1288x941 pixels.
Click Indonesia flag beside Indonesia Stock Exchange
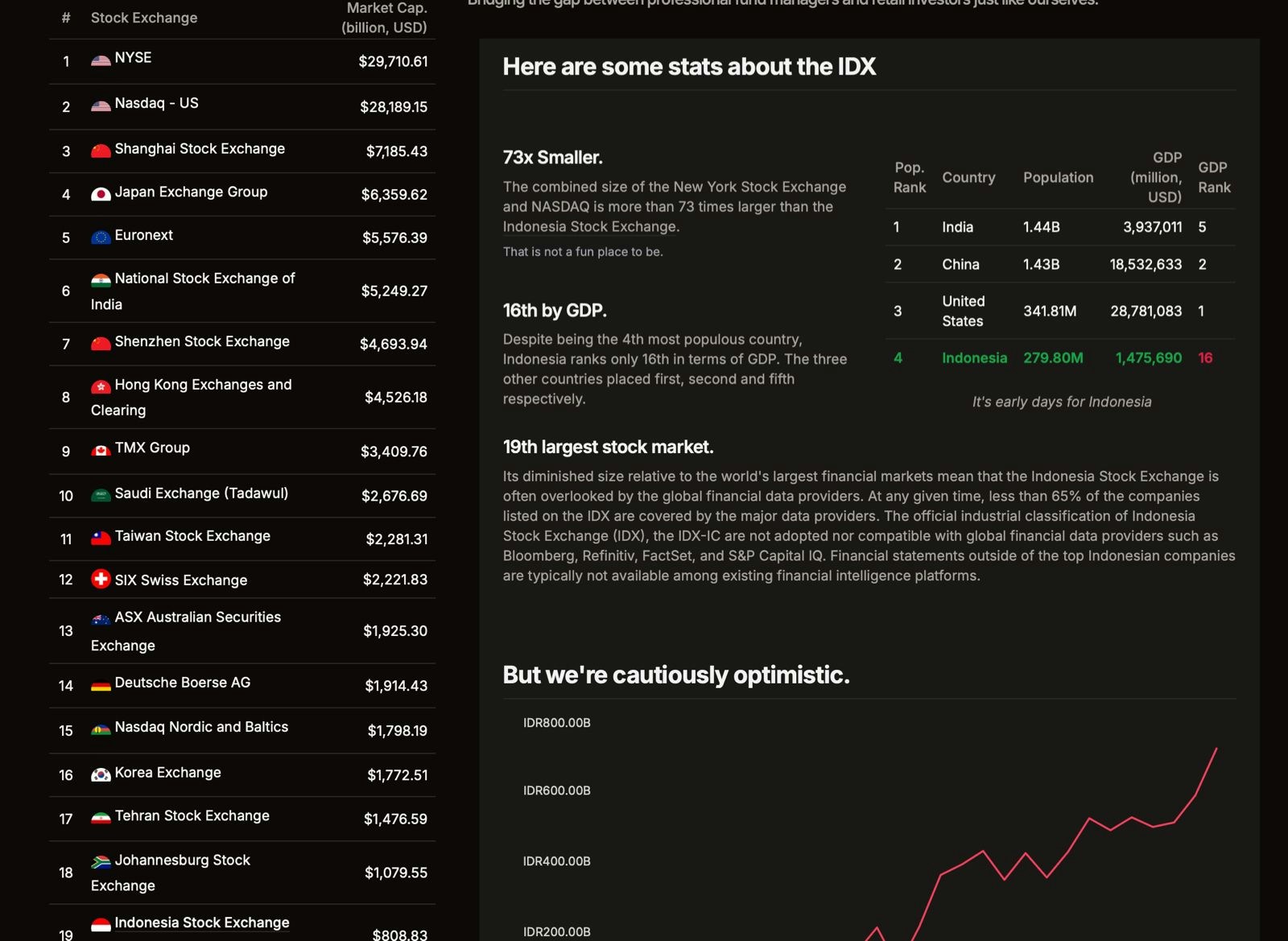pos(101,925)
